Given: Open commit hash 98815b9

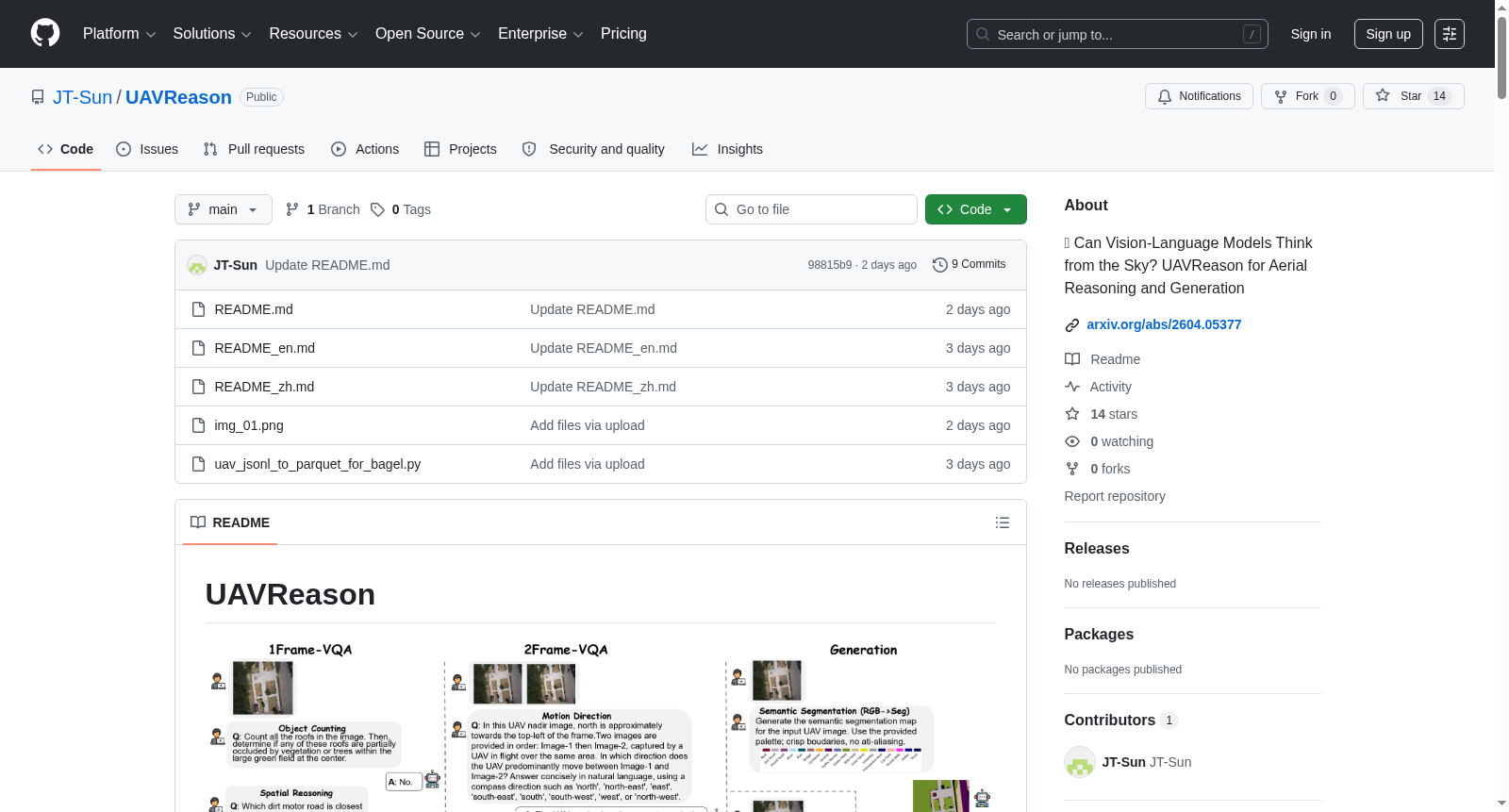Looking at the screenshot, I should click(x=829, y=265).
